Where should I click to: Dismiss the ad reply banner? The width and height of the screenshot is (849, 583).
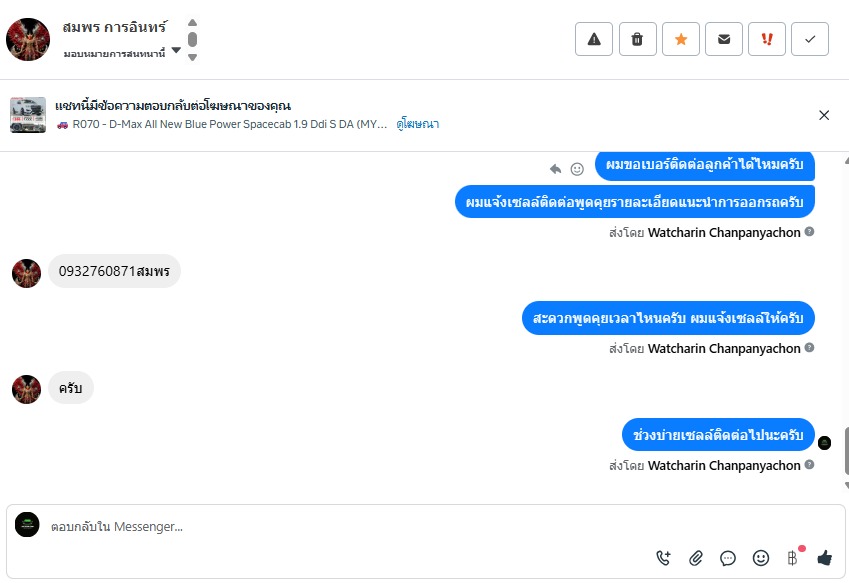tap(824, 115)
